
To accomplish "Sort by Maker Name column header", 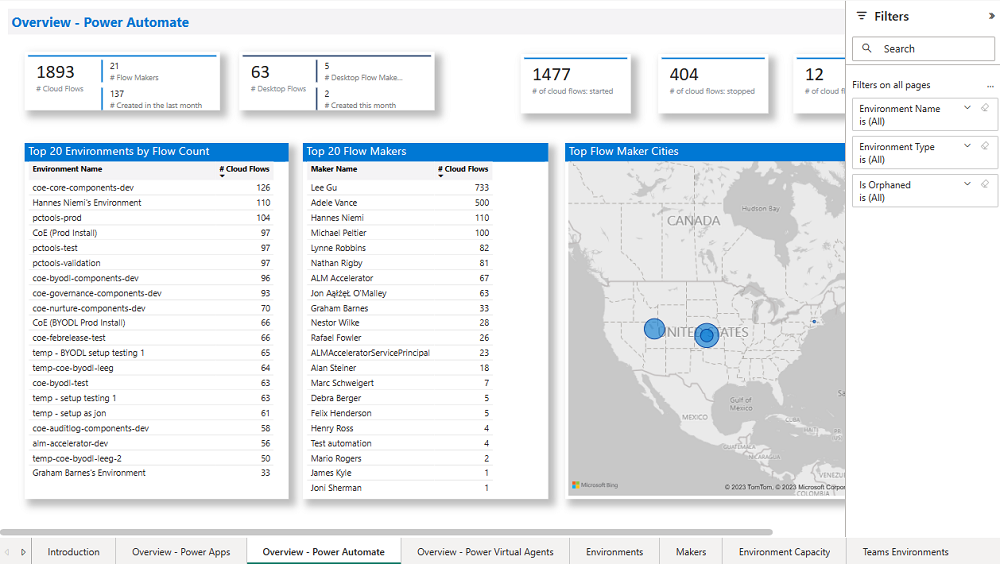I will coord(334,169).
